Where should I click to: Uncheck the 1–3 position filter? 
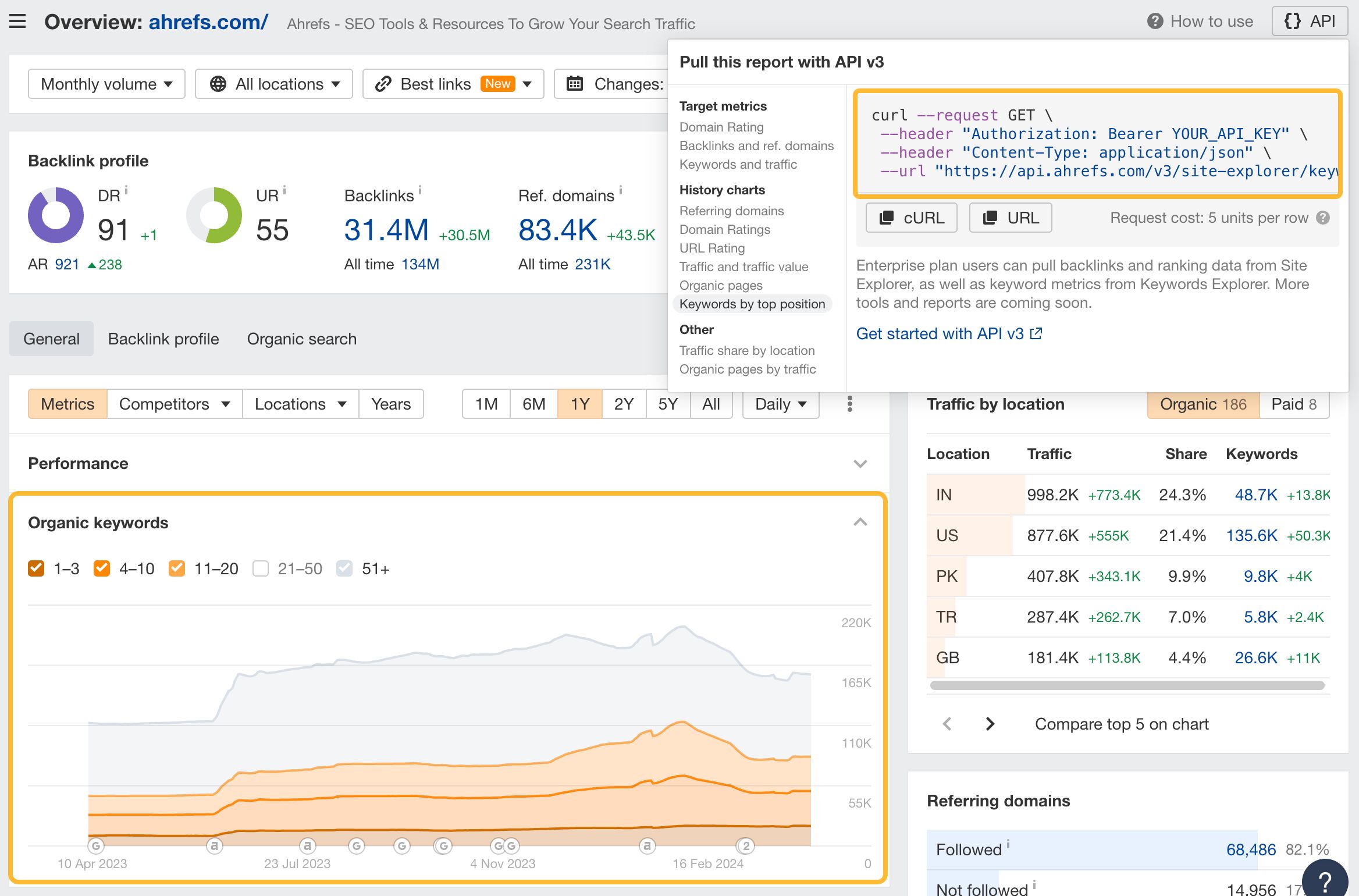(x=36, y=568)
